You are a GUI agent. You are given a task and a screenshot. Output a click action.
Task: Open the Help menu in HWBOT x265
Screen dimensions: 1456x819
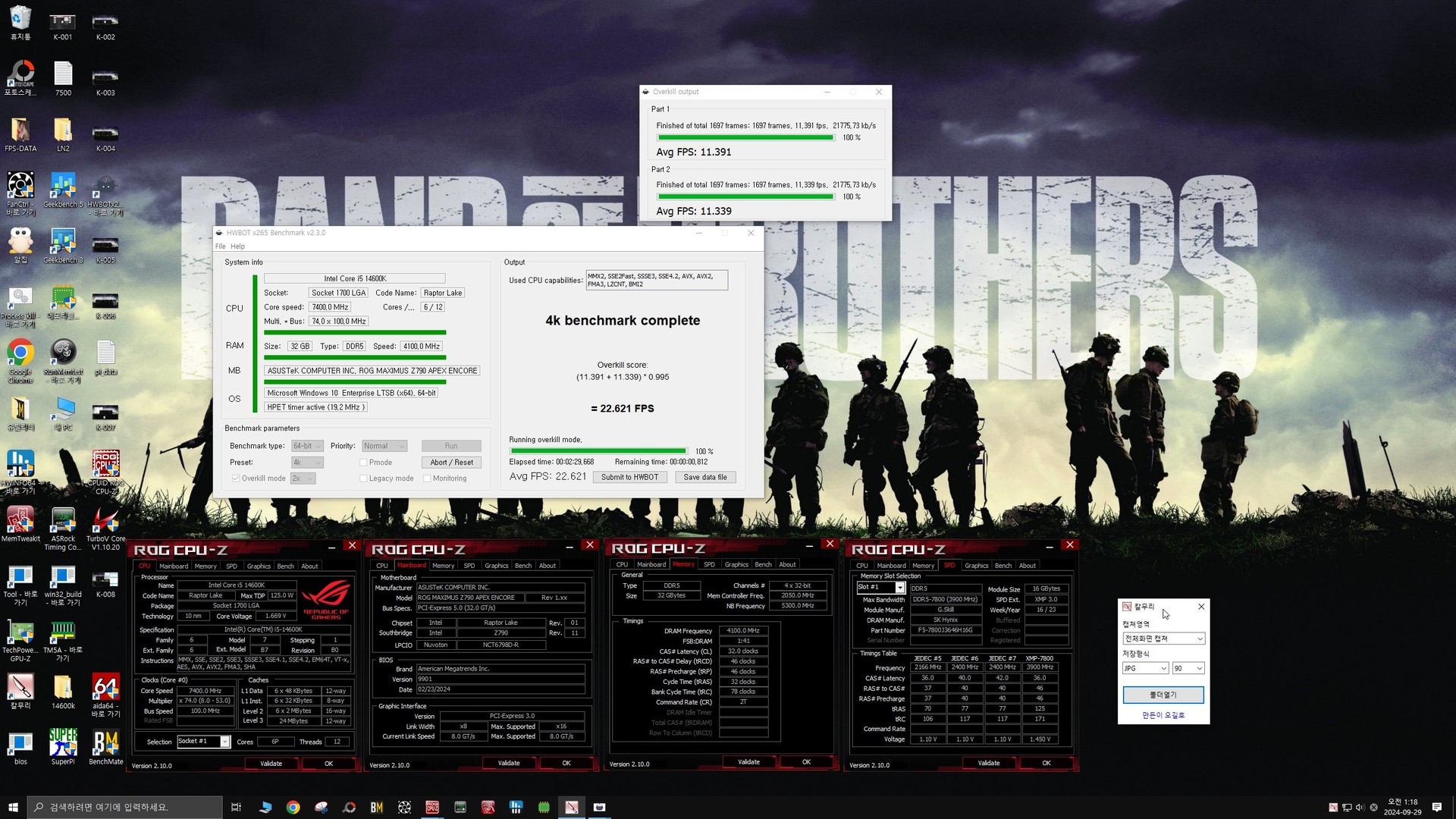pos(237,246)
